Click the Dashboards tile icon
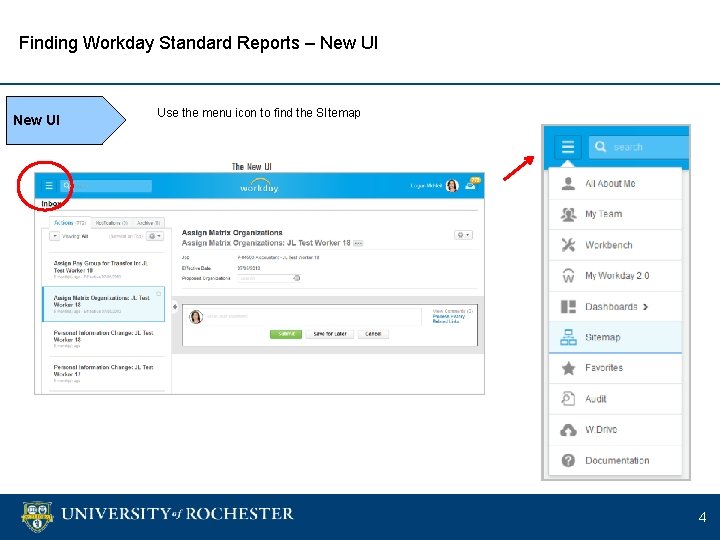Screen dimensions: 720x540 tap(568, 306)
